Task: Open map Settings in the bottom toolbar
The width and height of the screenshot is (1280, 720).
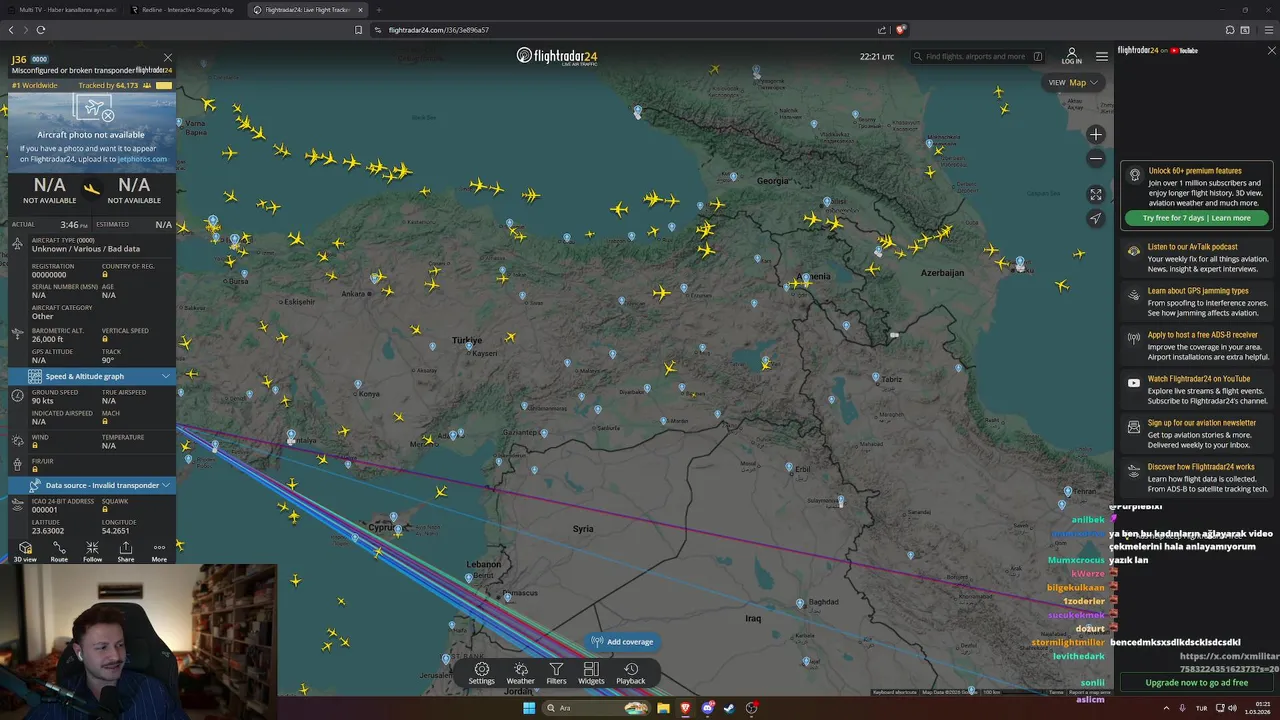Action: tap(481, 673)
